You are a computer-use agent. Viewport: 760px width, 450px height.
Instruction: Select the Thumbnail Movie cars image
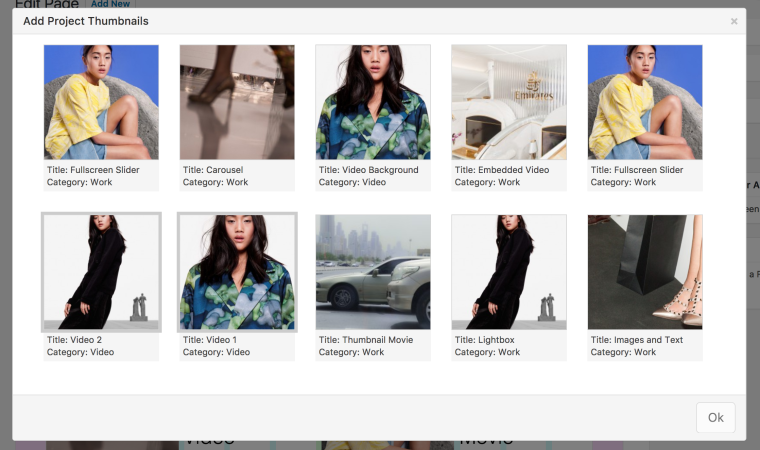pyautogui.click(x=373, y=272)
